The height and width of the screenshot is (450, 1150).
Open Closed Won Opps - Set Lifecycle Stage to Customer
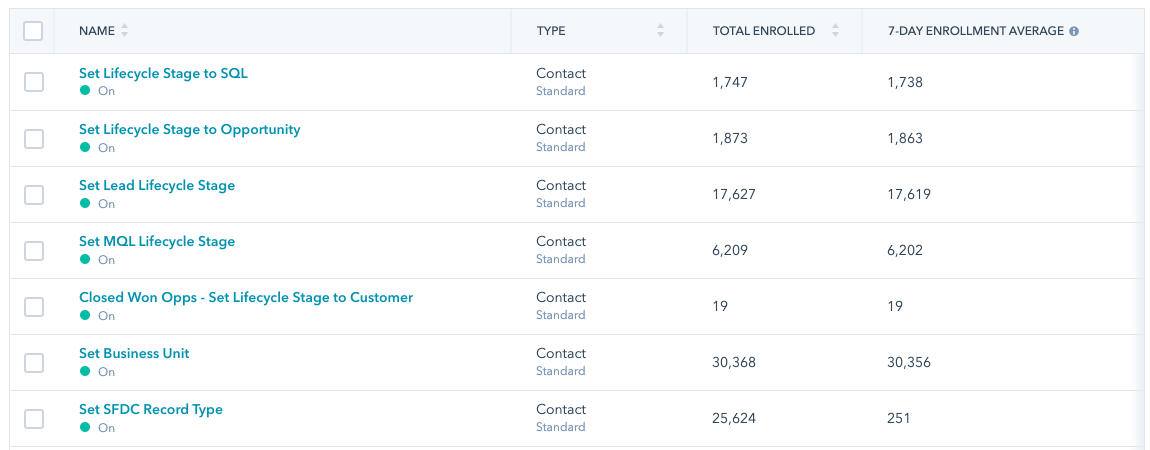point(246,298)
